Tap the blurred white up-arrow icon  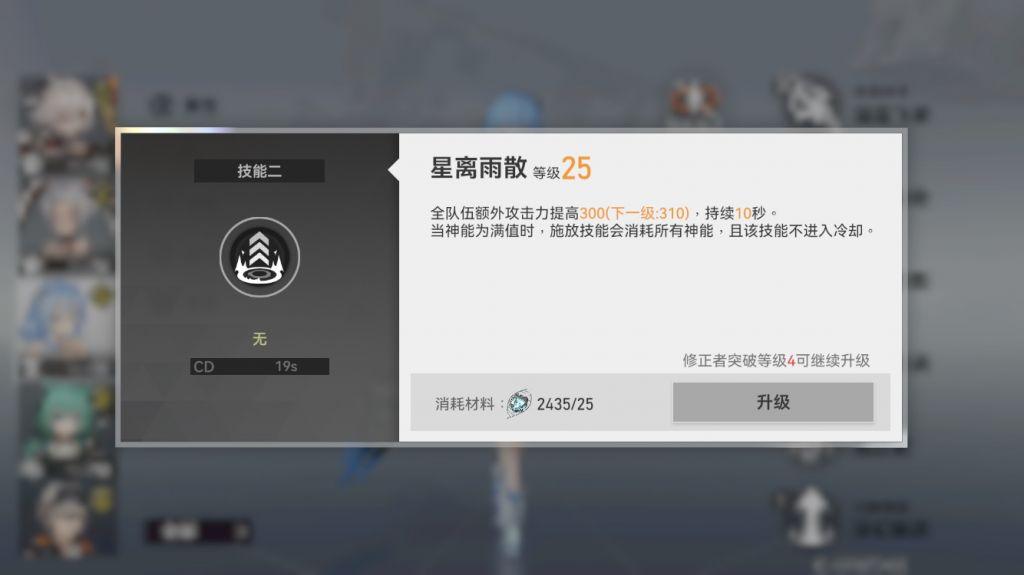point(810,516)
